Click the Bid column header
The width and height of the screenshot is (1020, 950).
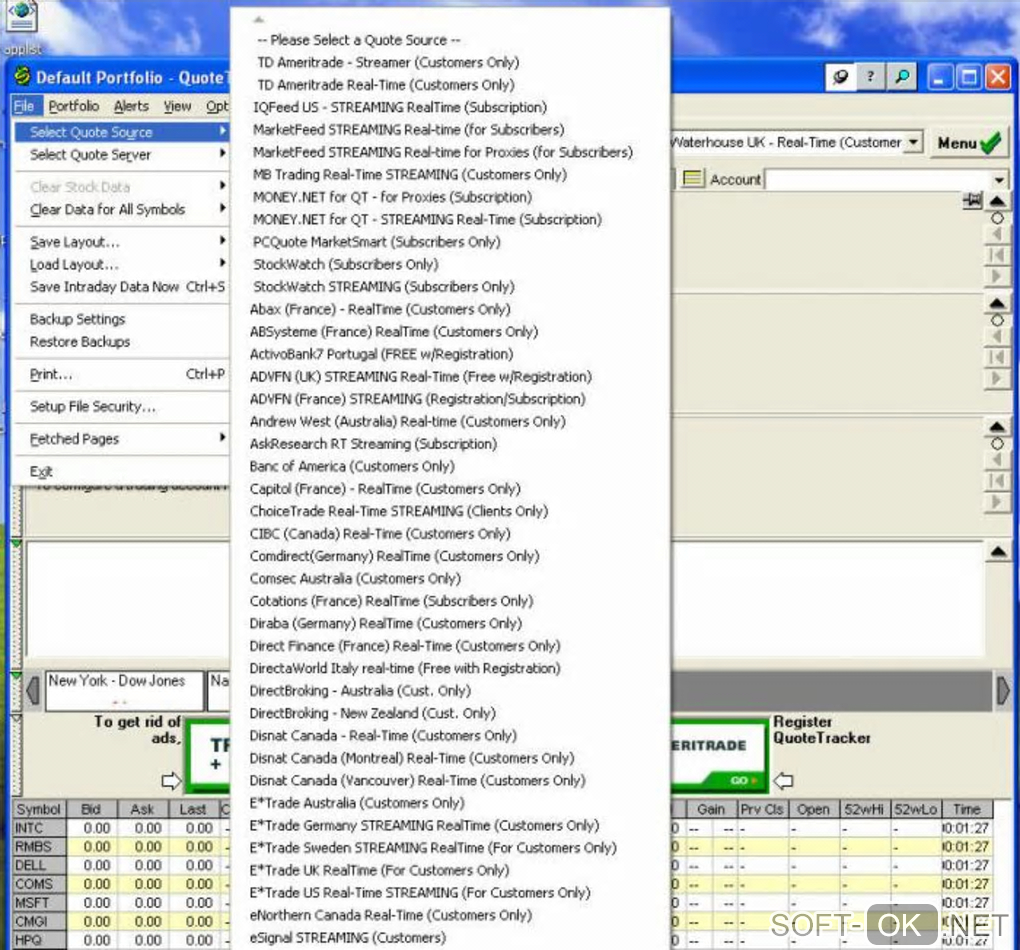(x=91, y=809)
